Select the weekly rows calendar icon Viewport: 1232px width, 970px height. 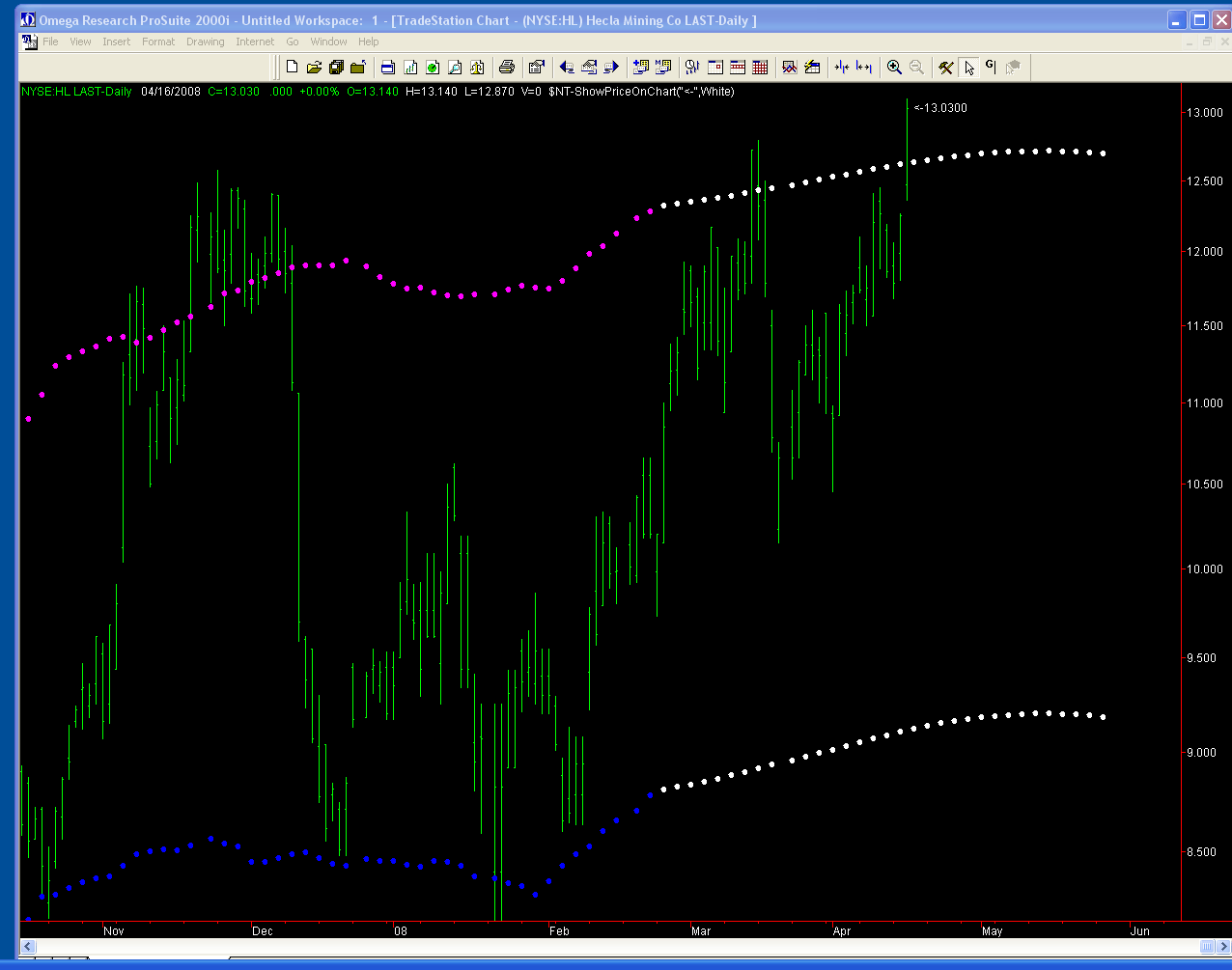pos(738,67)
